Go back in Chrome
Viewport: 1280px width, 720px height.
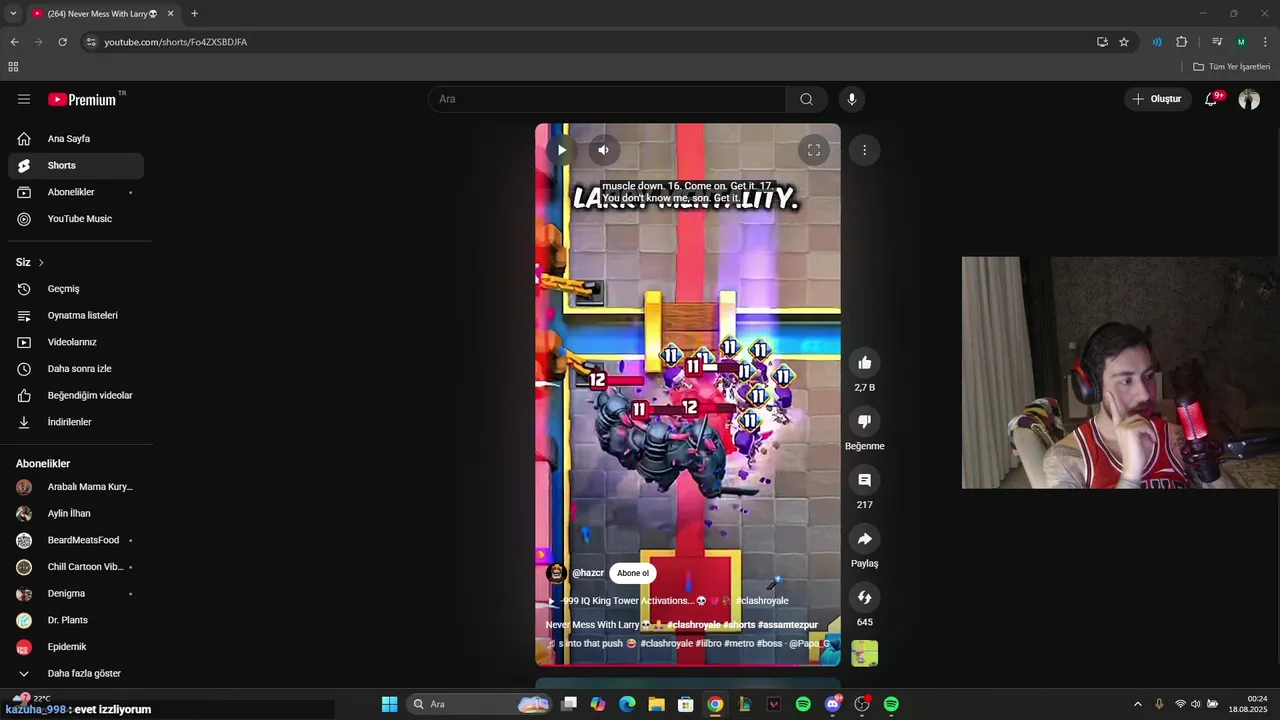click(x=14, y=42)
